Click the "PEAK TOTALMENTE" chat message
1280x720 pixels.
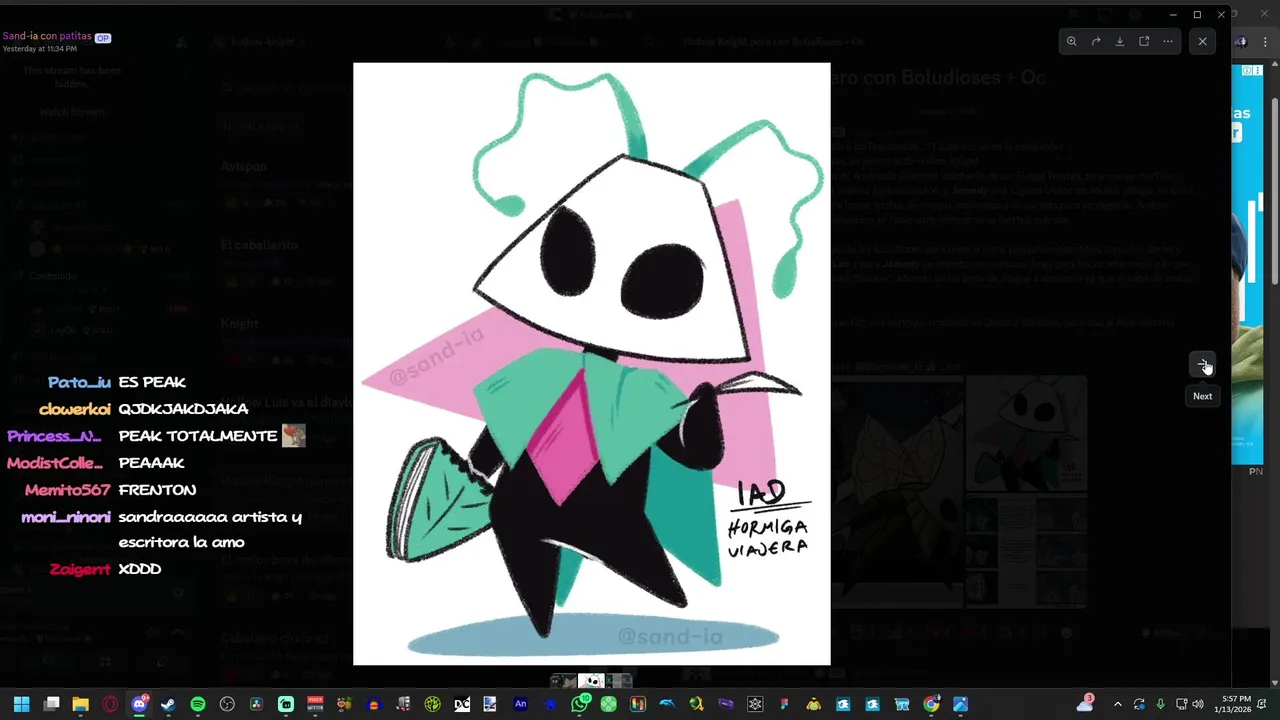coord(198,436)
